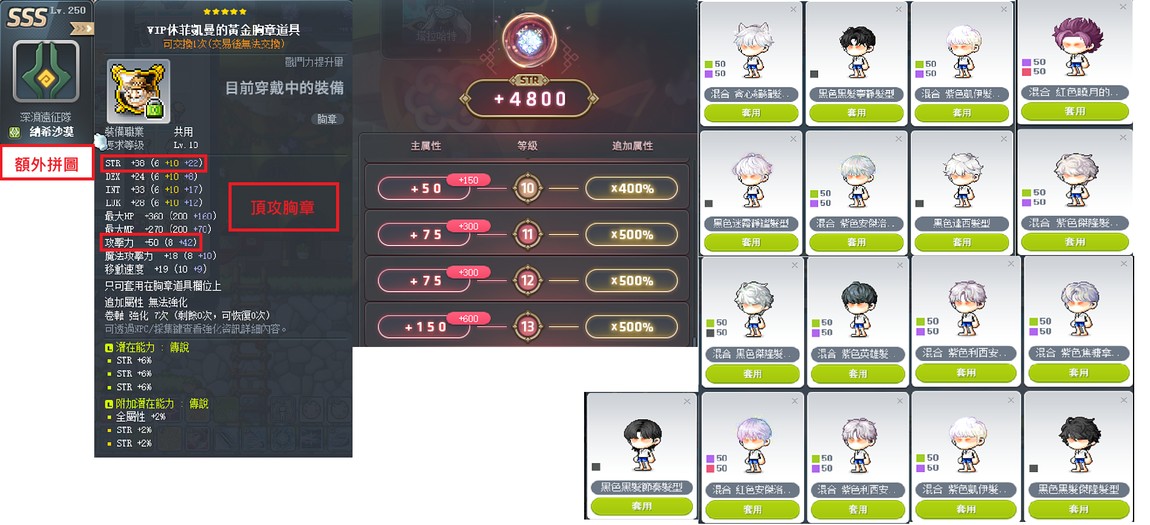Click the 追加屬性 column header

click(x=632, y=146)
